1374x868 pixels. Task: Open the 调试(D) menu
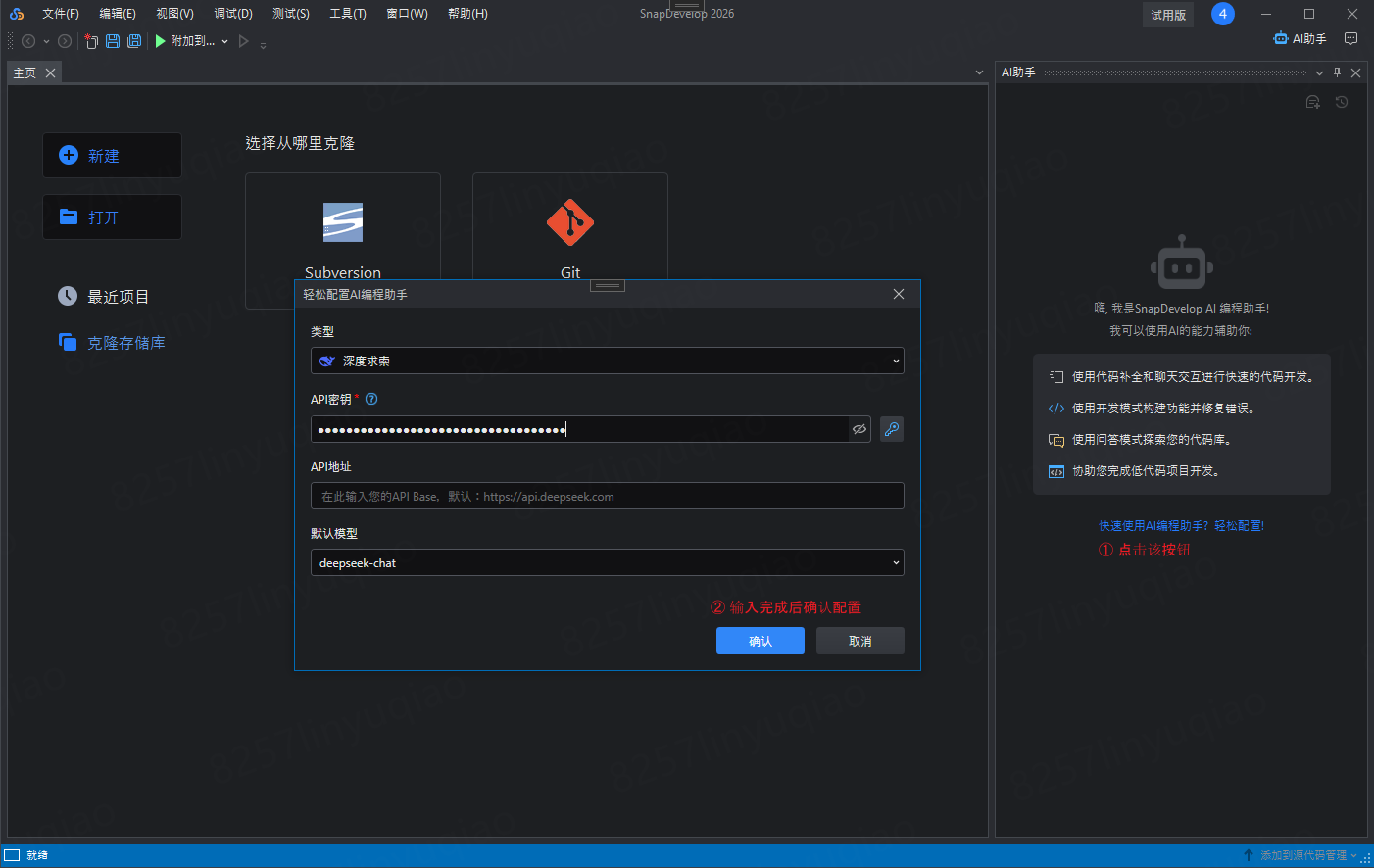233,14
